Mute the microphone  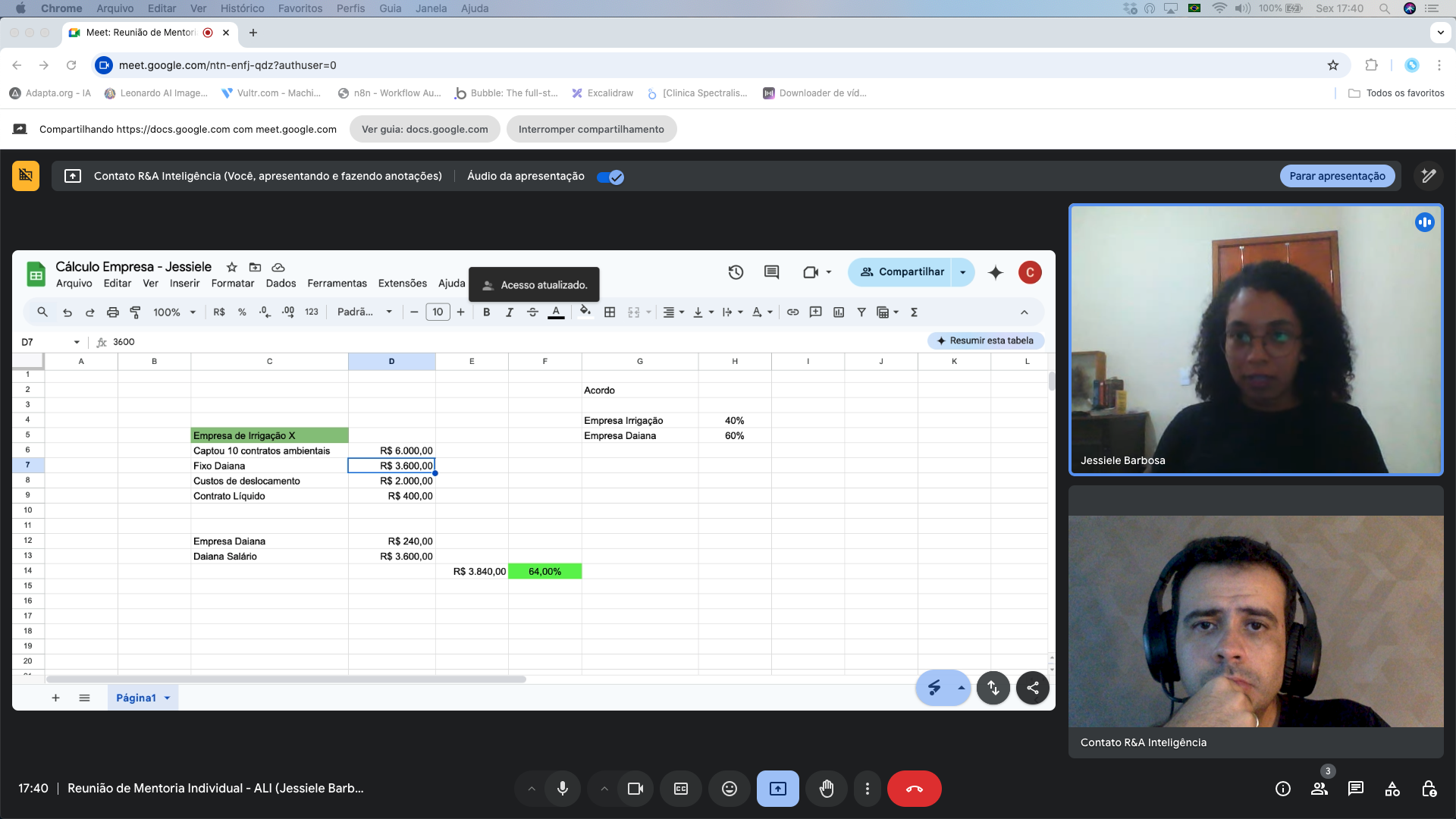point(562,789)
